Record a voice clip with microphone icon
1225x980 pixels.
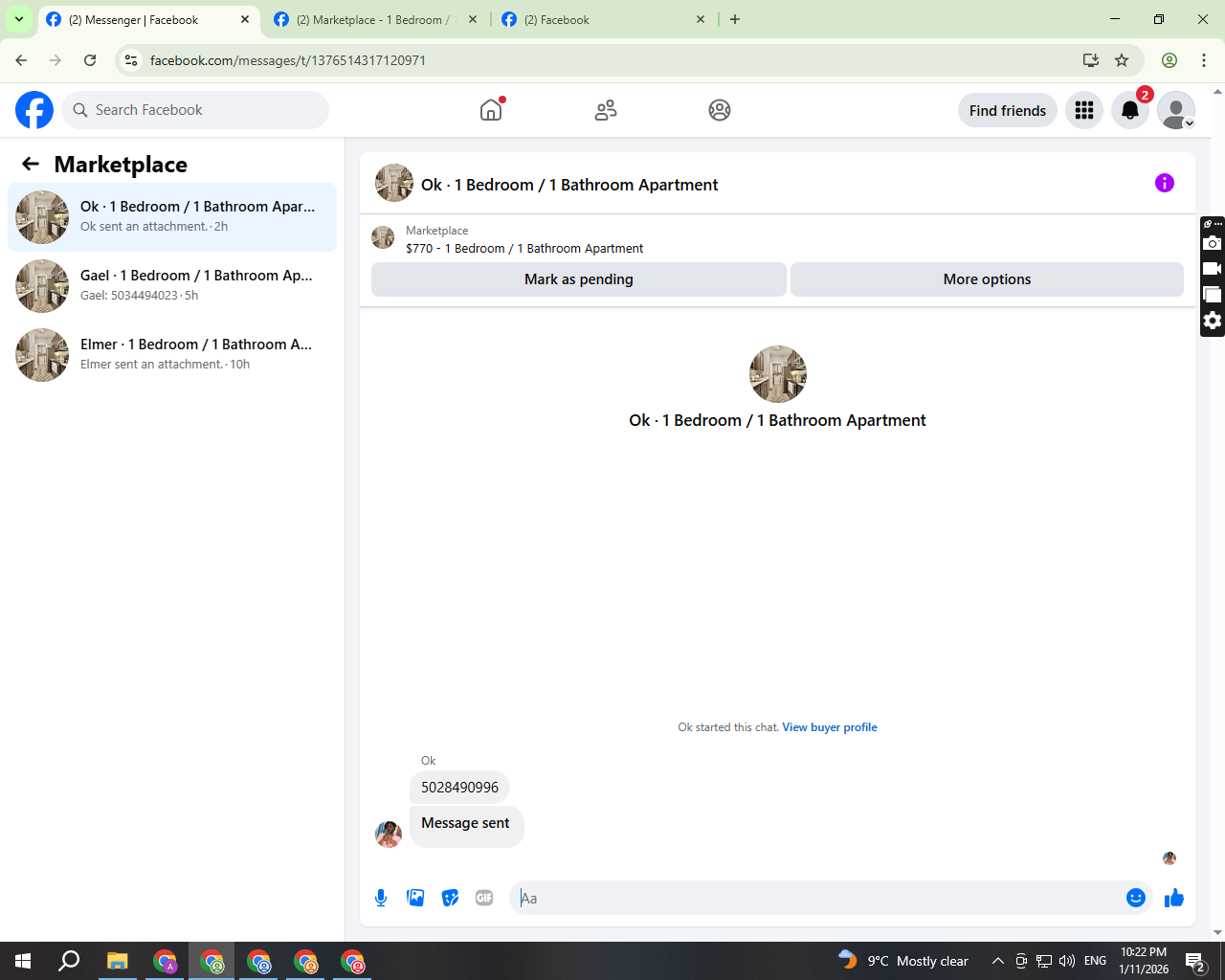pos(381,898)
